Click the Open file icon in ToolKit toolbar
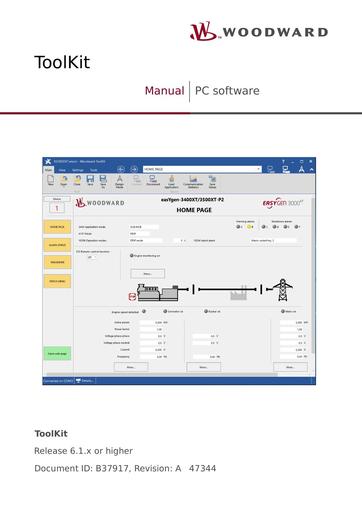The image size is (362, 512). (63, 180)
